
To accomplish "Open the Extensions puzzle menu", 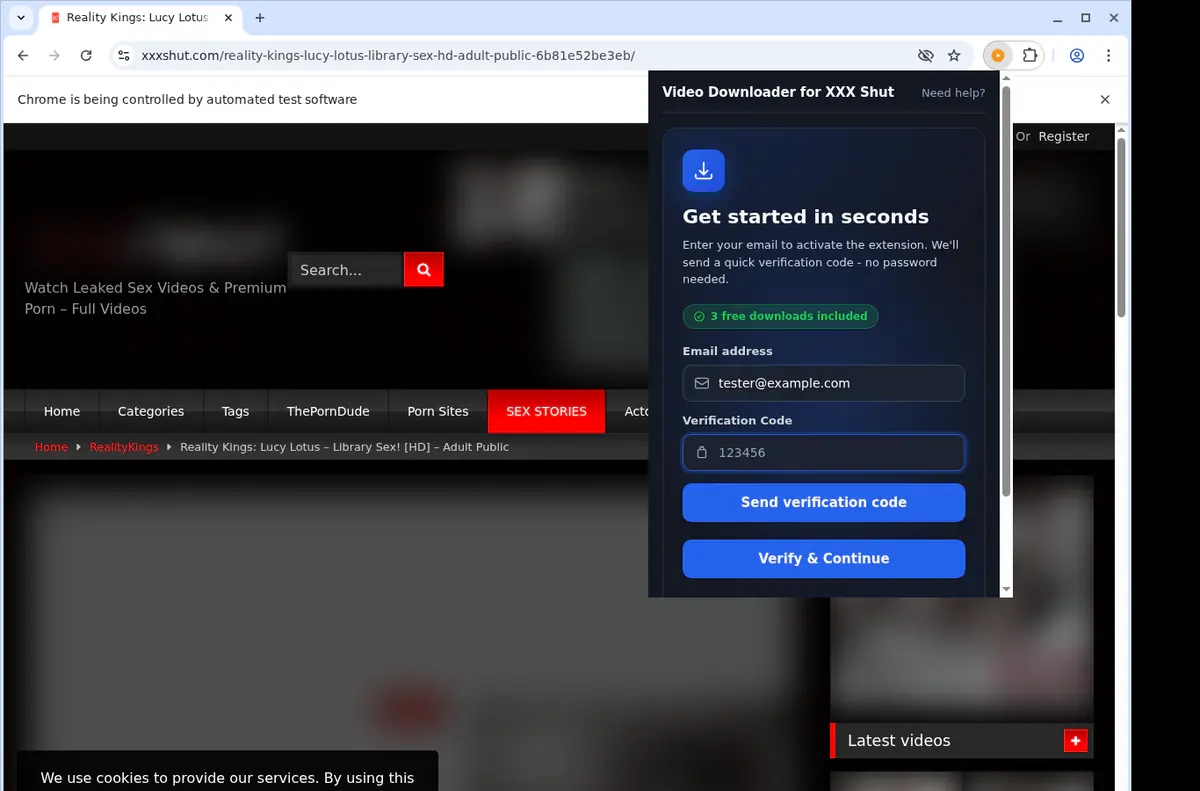I will [x=1030, y=56].
